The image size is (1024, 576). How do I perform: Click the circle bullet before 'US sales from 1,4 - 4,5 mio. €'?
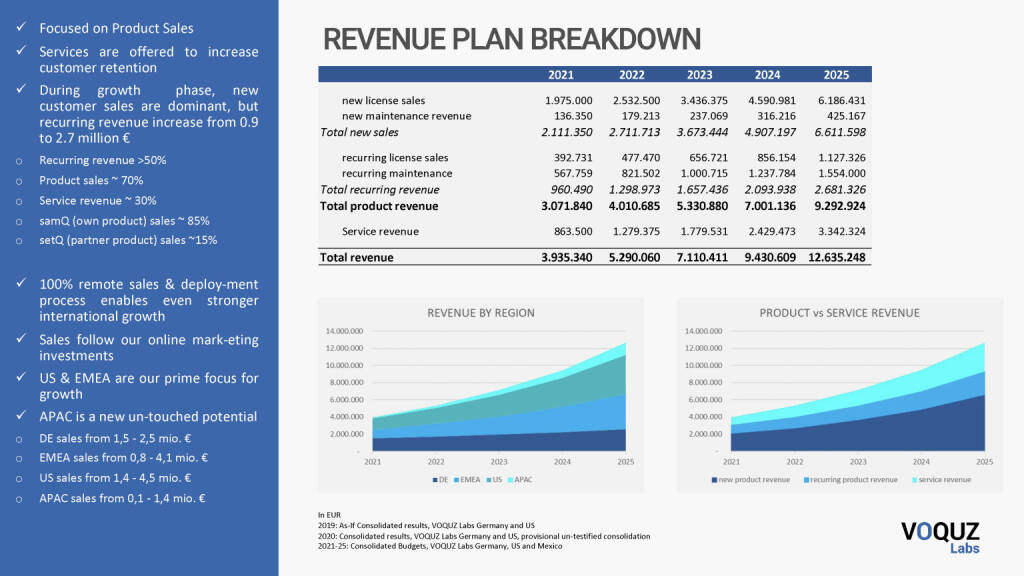[21, 478]
